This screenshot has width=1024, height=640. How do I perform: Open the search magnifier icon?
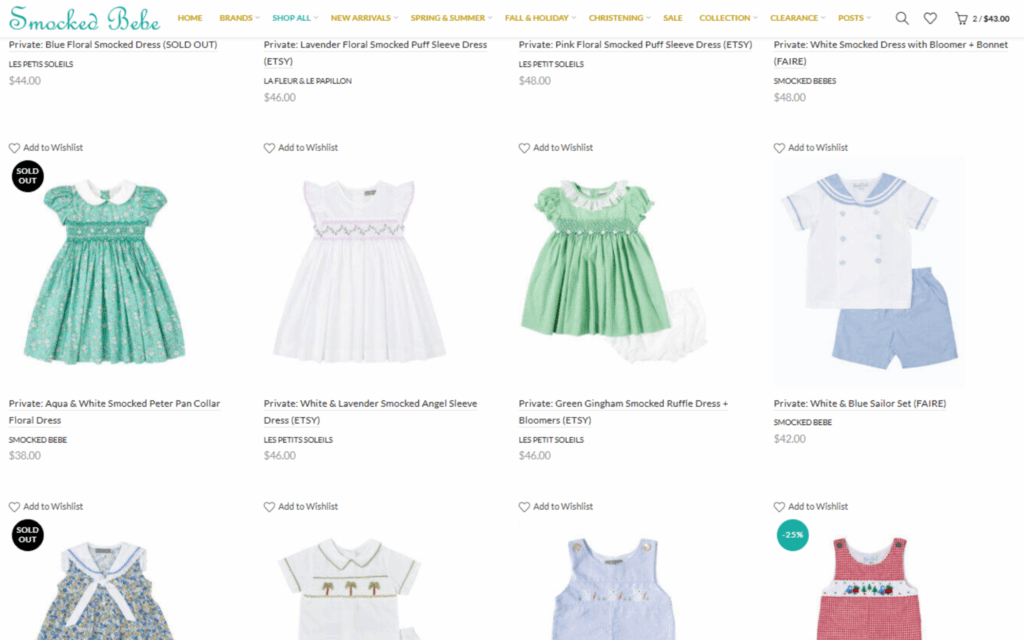[901, 18]
